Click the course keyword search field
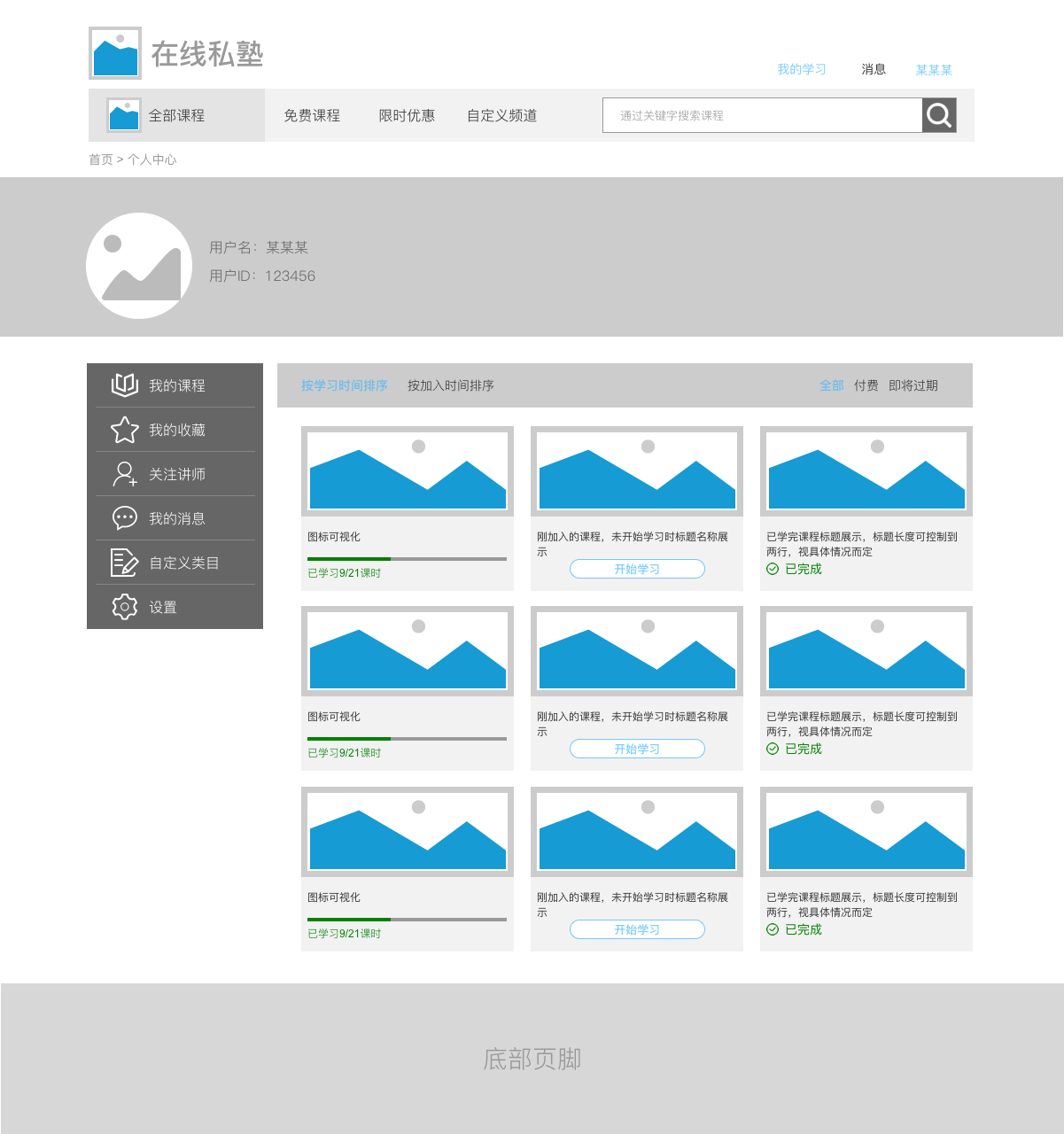The image size is (1064, 1134). point(762,115)
